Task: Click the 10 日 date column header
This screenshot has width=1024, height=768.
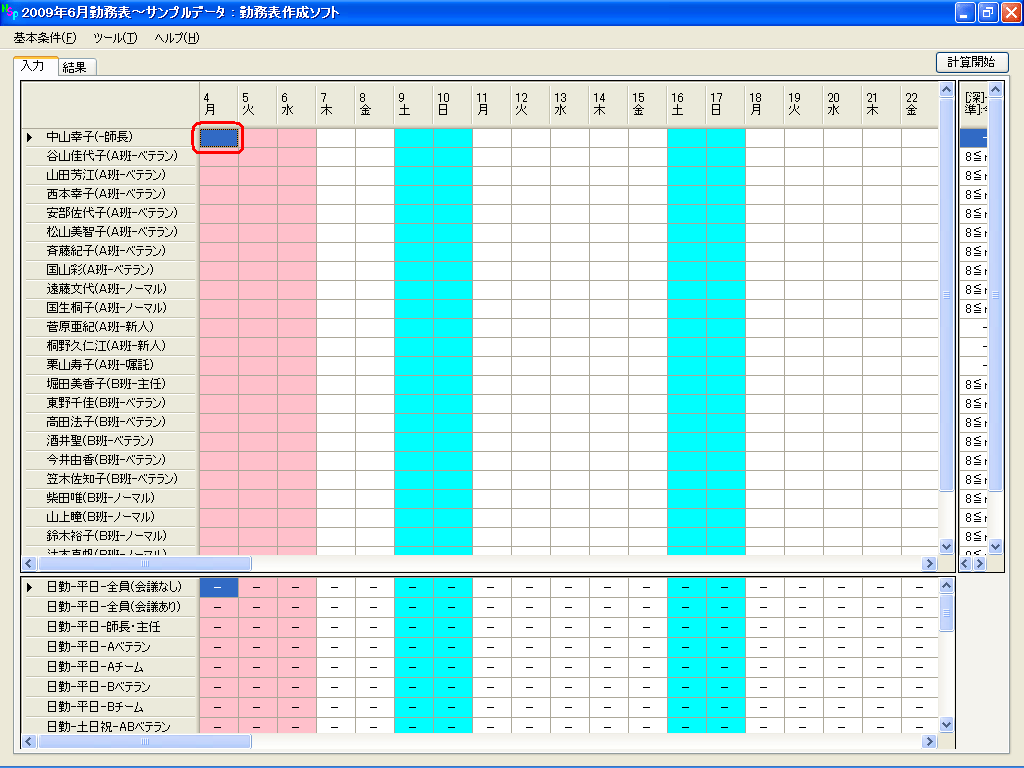Action: (x=453, y=104)
